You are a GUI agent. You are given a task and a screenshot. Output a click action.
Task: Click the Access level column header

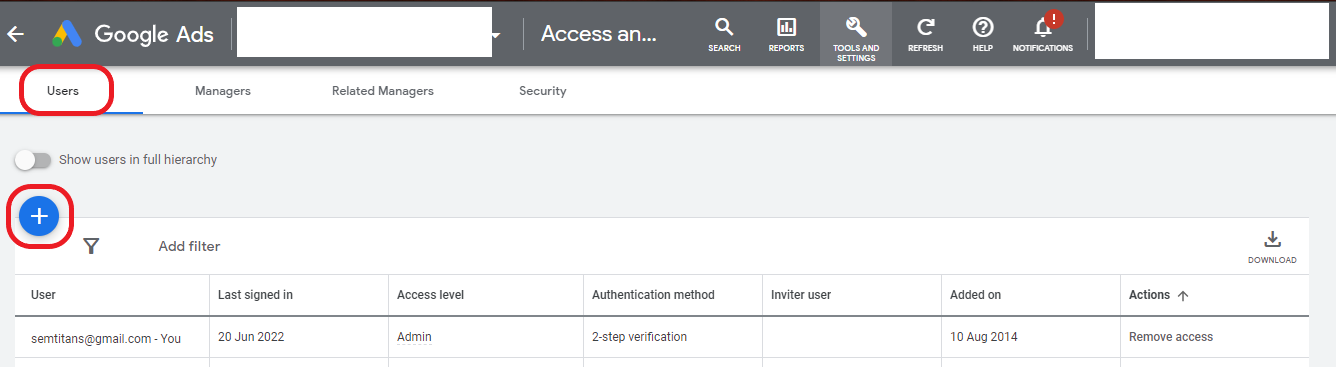(x=431, y=295)
